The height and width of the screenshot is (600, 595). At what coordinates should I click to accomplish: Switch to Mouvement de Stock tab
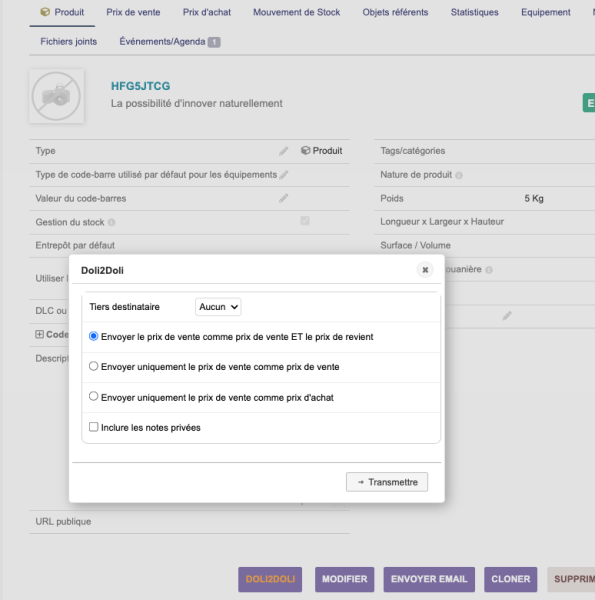click(297, 12)
